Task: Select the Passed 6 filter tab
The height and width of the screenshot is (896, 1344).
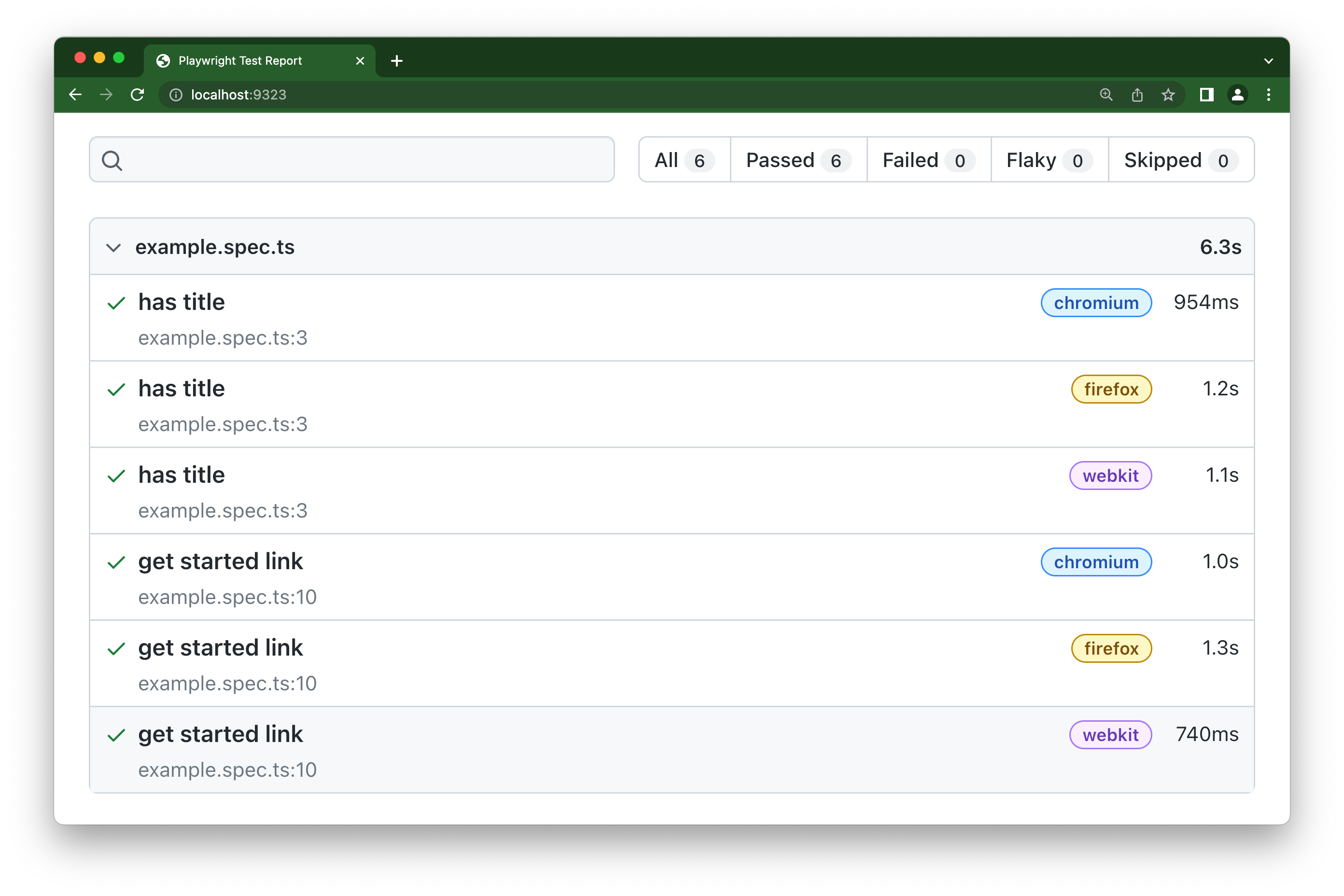Action: [x=794, y=160]
